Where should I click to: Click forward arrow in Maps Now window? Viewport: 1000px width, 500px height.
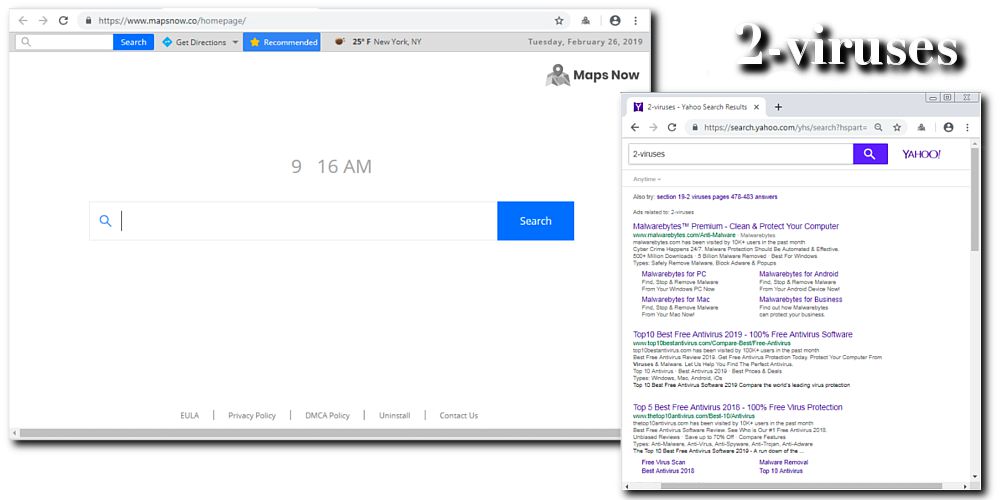coord(43,20)
